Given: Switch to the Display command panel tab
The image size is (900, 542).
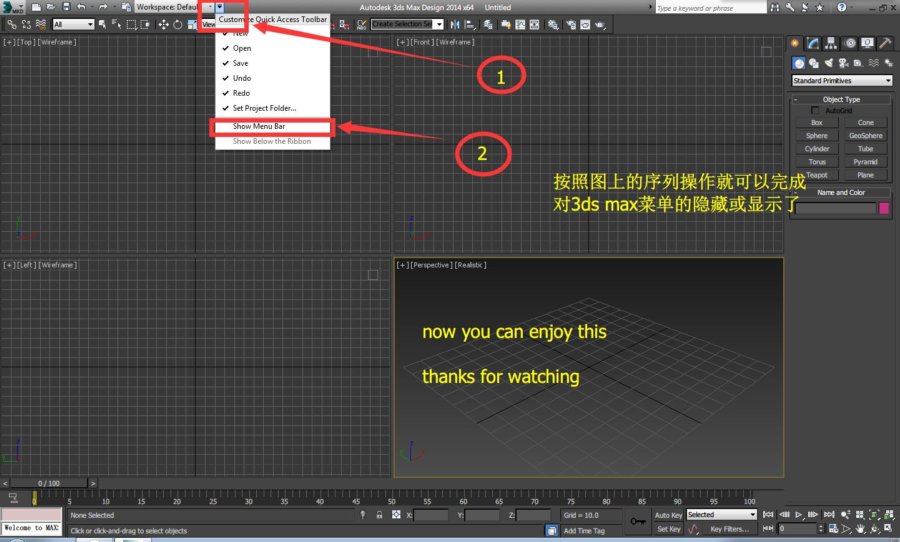Looking at the screenshot, I should point(867,43).
